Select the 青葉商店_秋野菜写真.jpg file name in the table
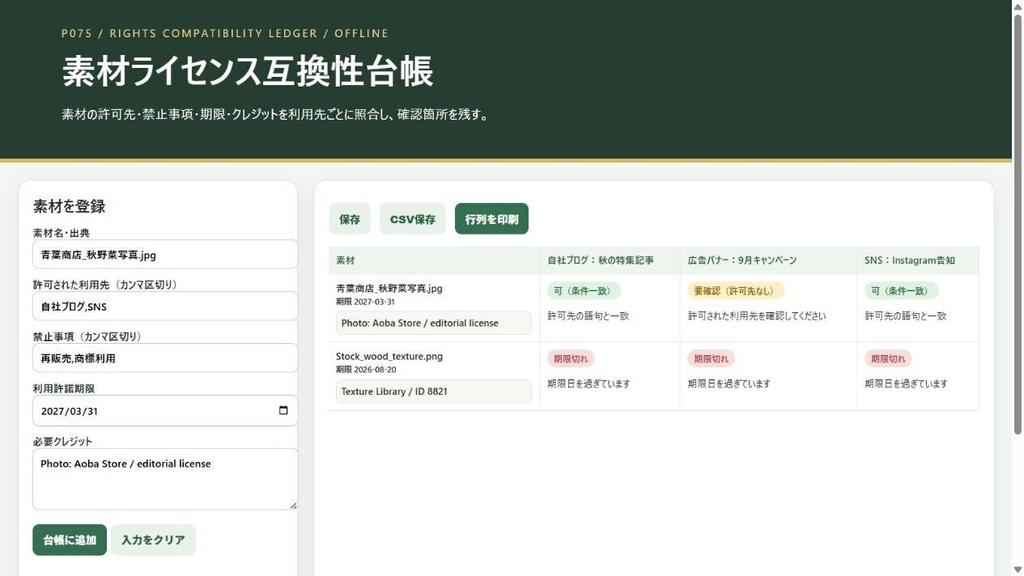This screenshot has width=1024, height=576. tap(389, 288)
